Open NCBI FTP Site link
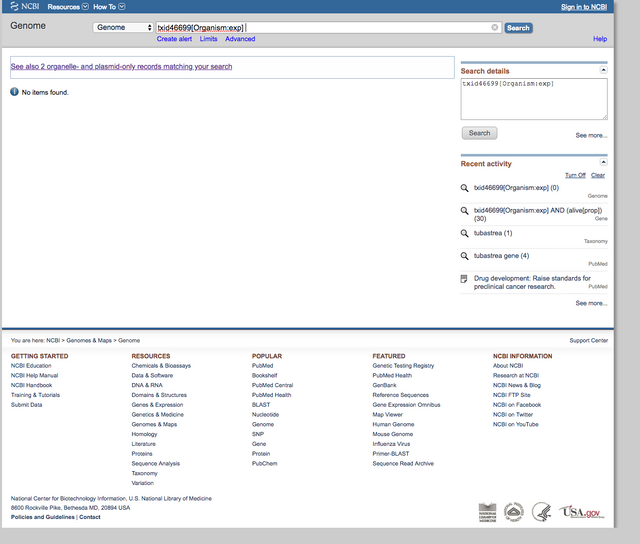Viewport: 640px width, 544px height. click(x=511, y=395)
